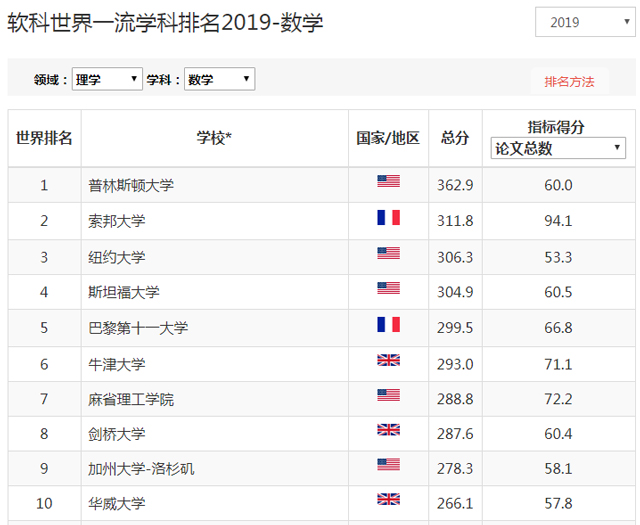Screen dimensions: 640x525
Task: Open 巴黎第十一大学 school link
Action: coord(138,328)
